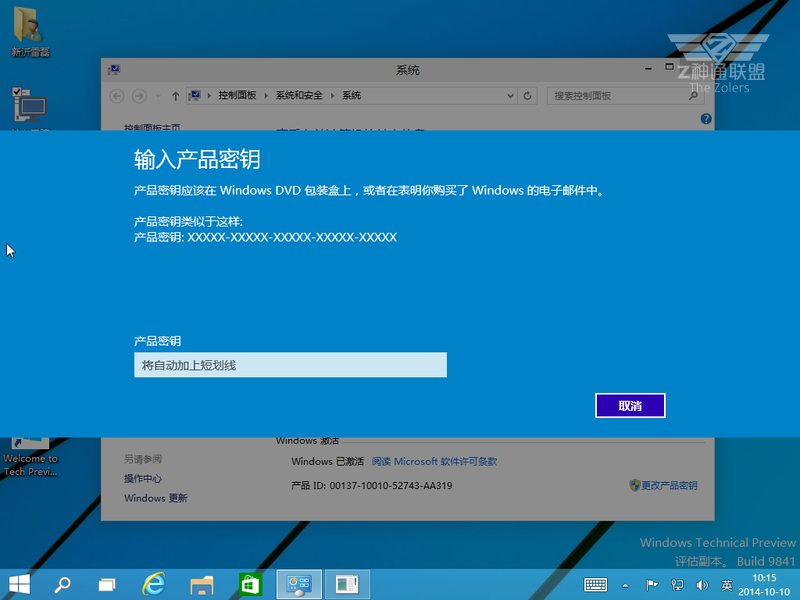
Task: Switch to the rightmost running taskbar app
Action: (x=347, y=584)
